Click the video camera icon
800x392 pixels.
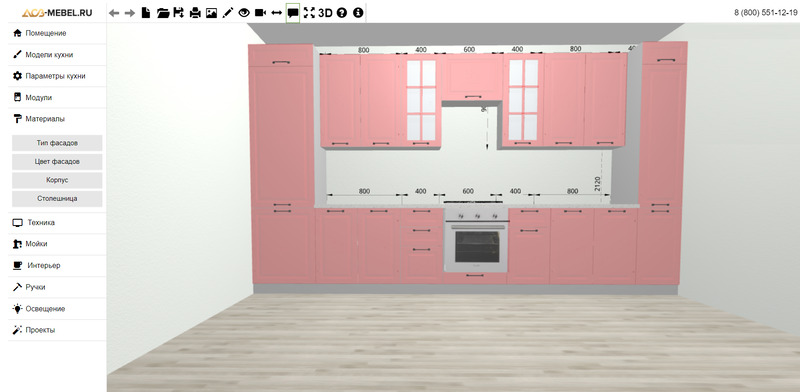[x=260, y=13]
